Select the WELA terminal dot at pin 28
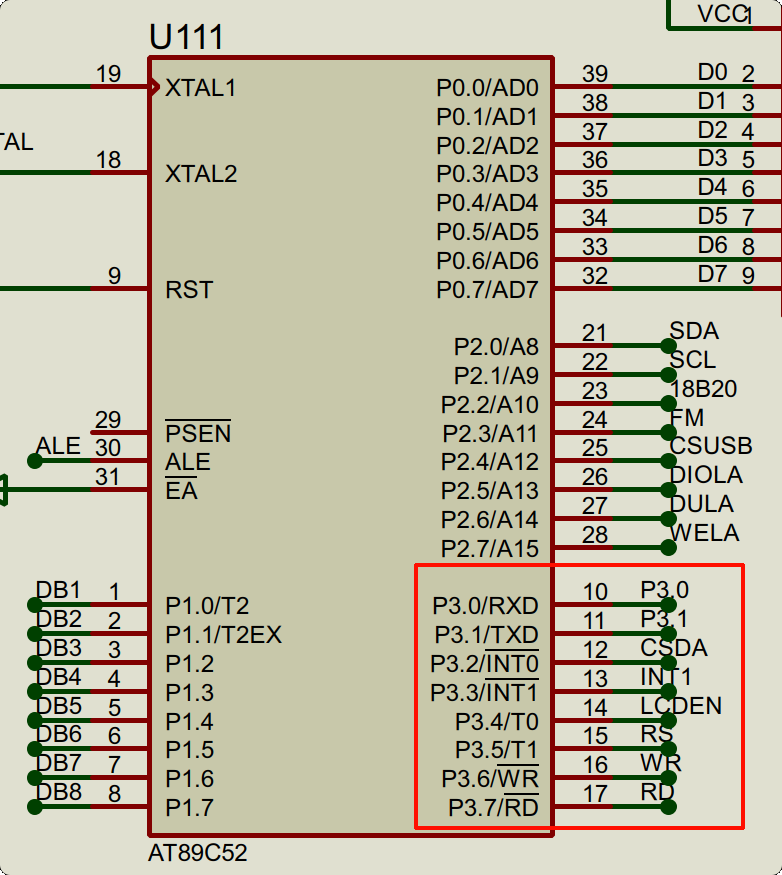This screenshot has height=875, width=782. 667,547
